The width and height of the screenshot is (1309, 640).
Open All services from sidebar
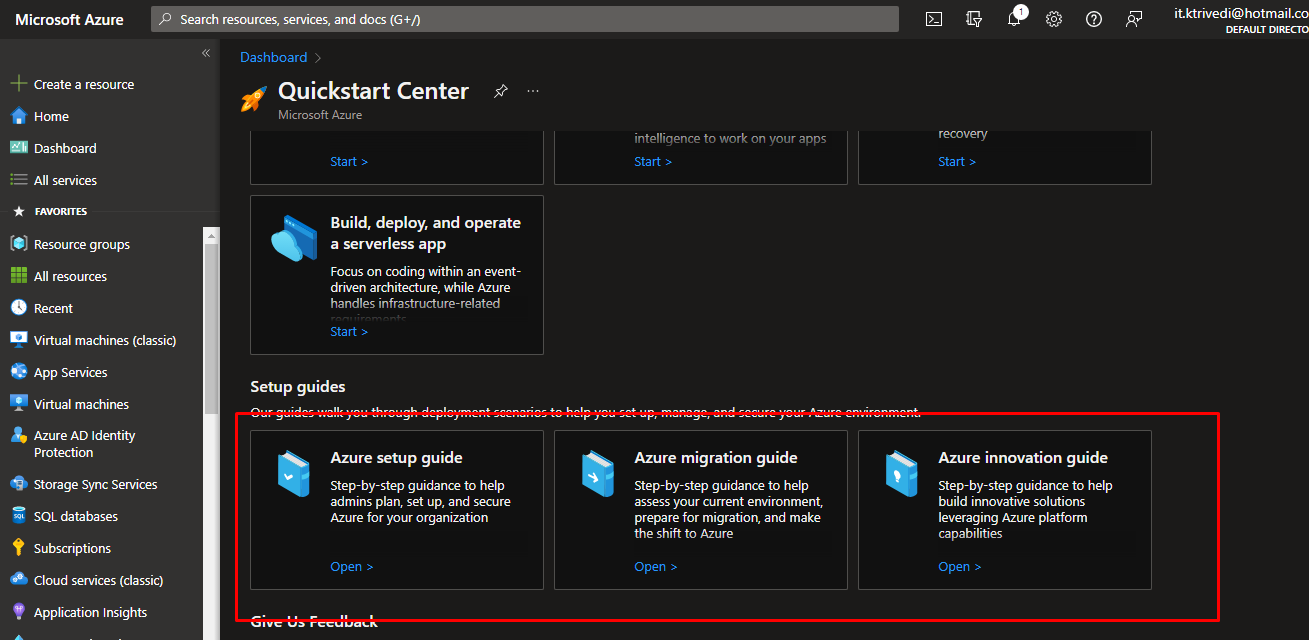click(x=65, y=181)
